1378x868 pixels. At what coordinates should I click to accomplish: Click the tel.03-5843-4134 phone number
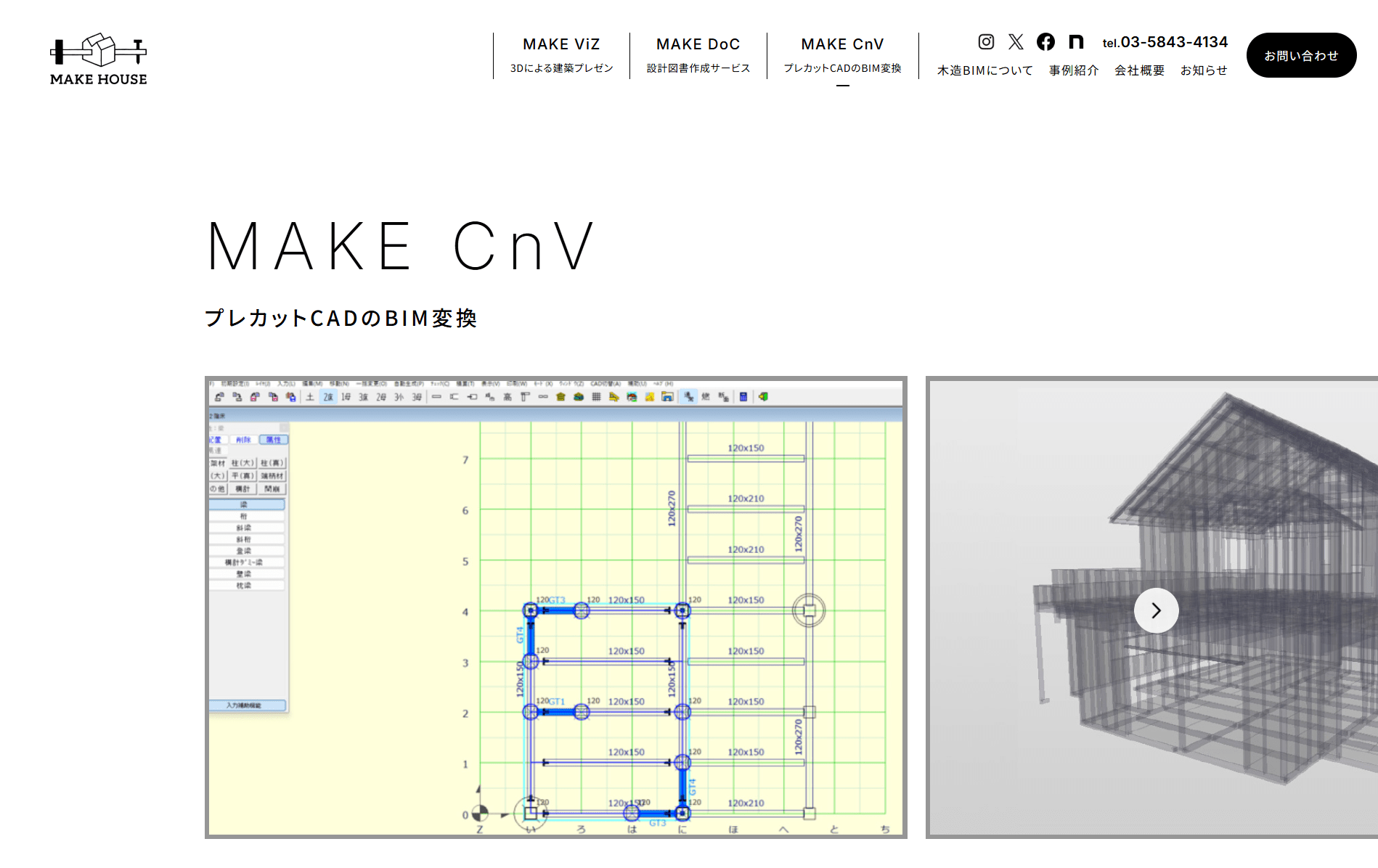(x=1165, y=43)
